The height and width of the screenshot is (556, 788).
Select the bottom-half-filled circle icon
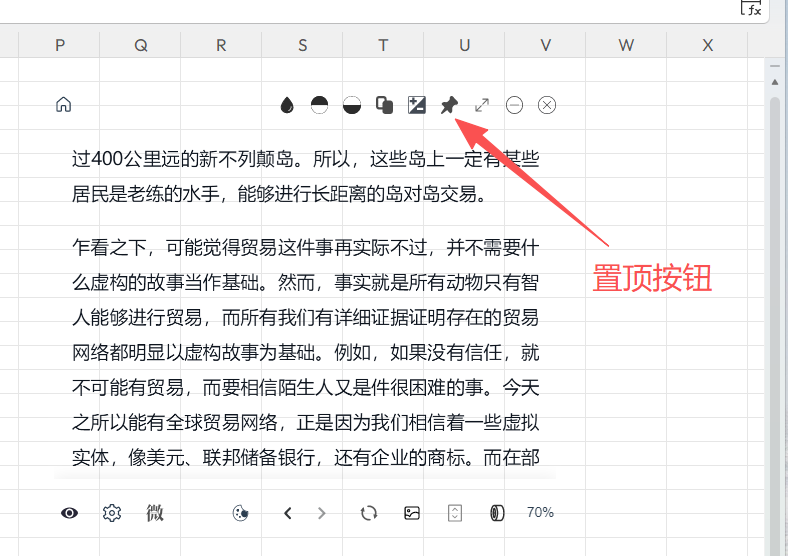(352, 105)
